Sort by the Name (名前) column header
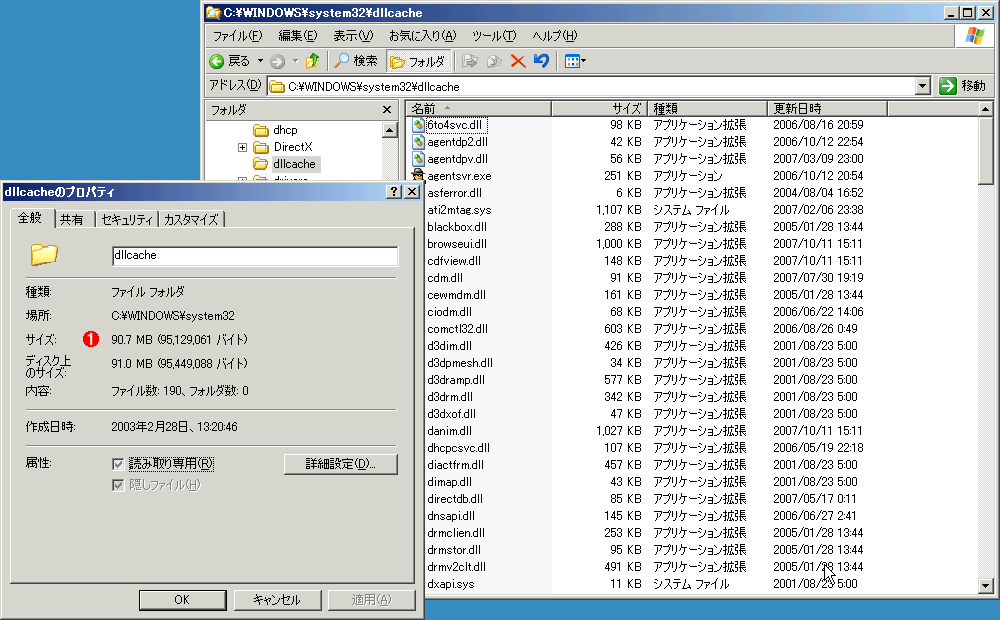1000x620 pixels. point(478,108)
